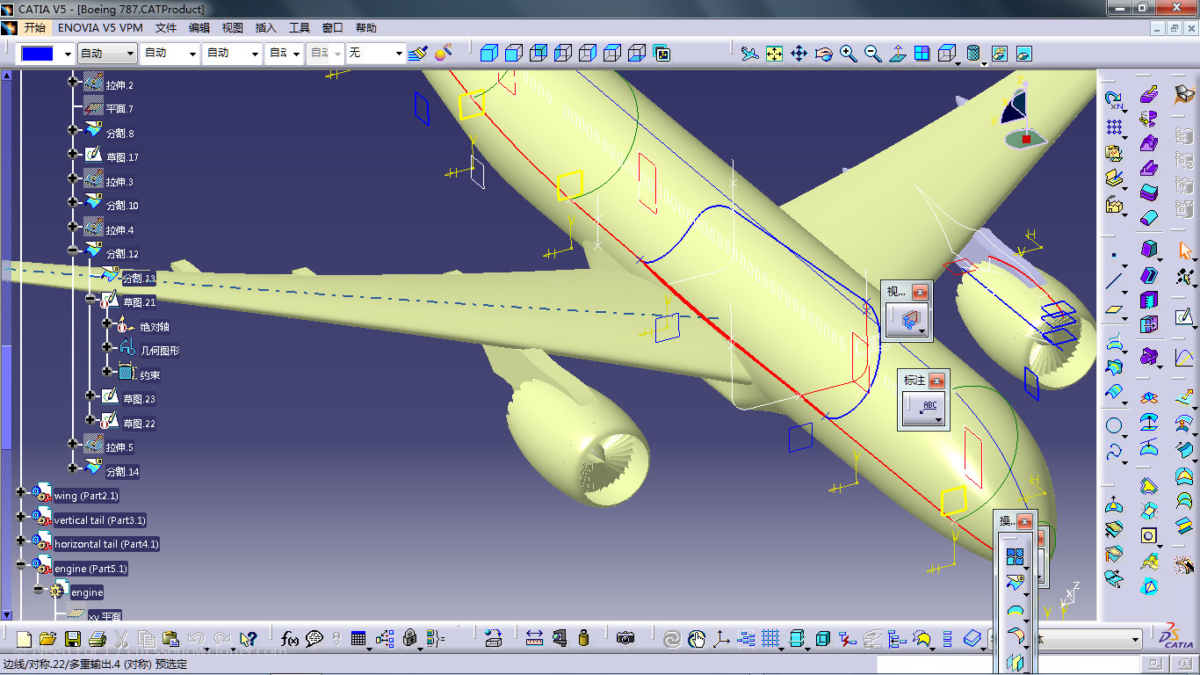
Task: Expand the 几何图形 tree node
Action: click(x=107, y=348)
